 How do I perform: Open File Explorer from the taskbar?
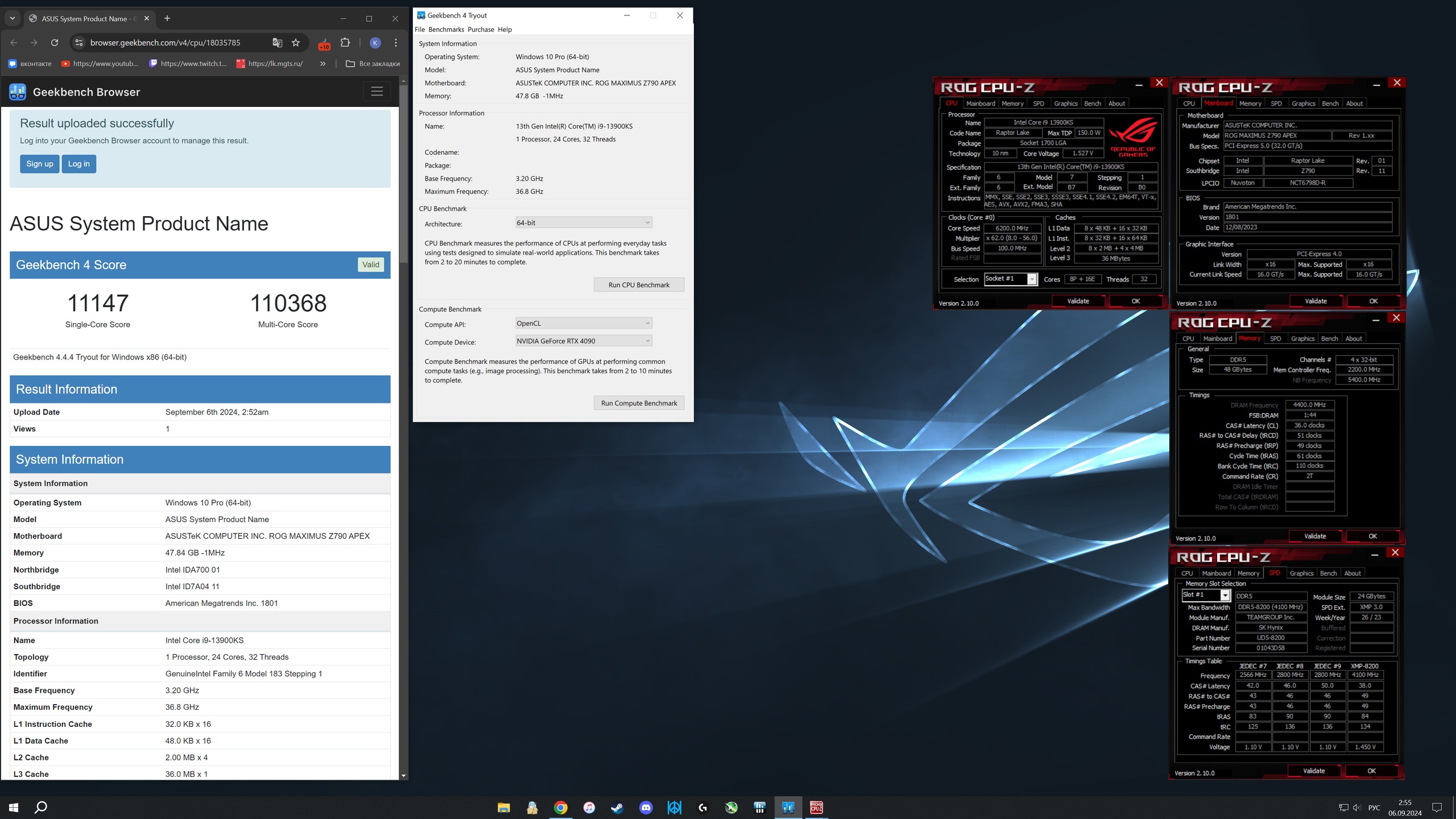click(504, 808)
